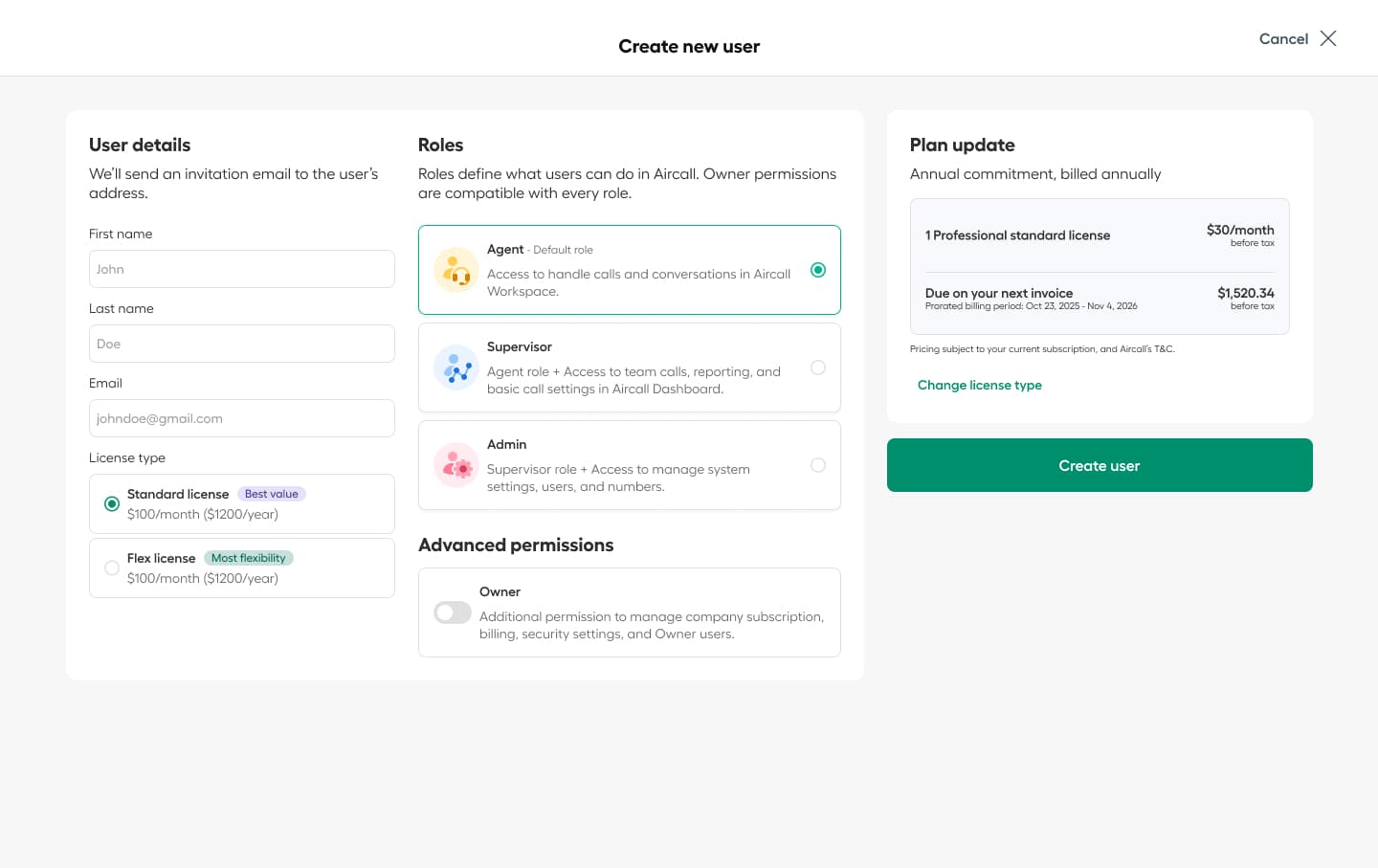Click the Best value badge
The height and width of the screenshot is (868, 1378).
pos(272,494)
